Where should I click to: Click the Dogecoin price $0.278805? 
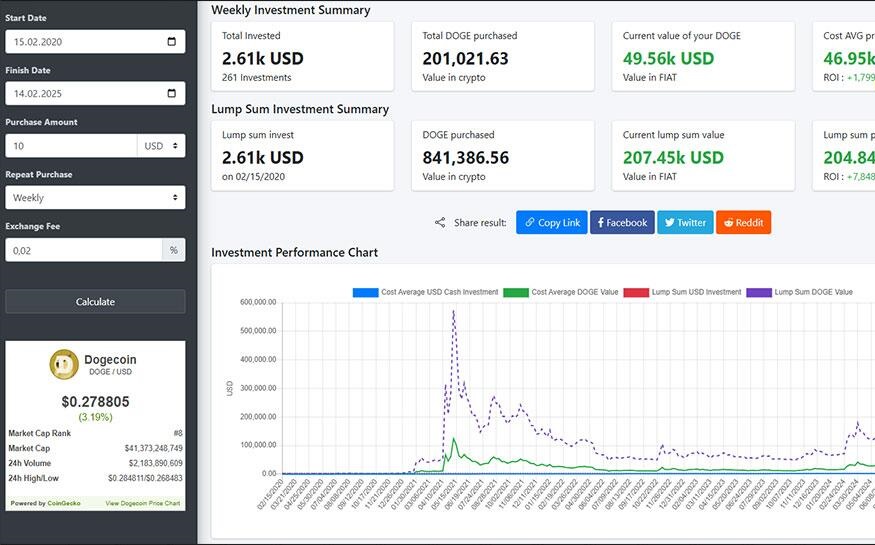point(95,402)
